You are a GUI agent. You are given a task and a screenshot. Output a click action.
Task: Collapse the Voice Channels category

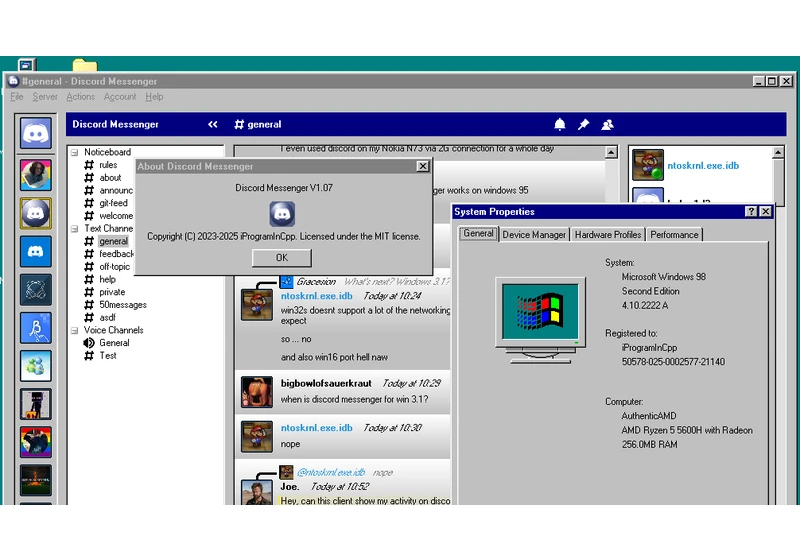tap(74, 330)
